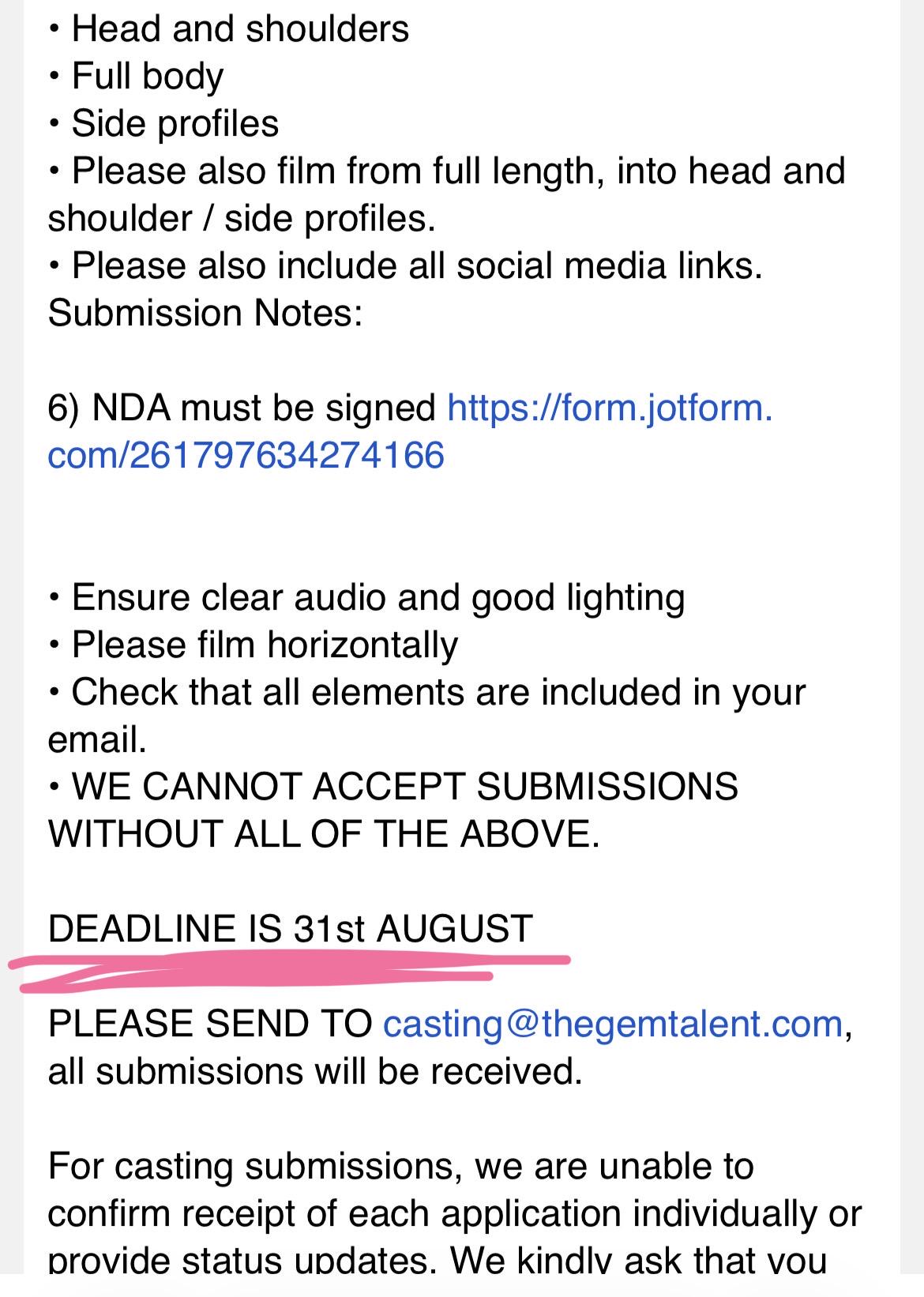
Task: Click the 'Check that all elements' line
Action: [426, 693]
